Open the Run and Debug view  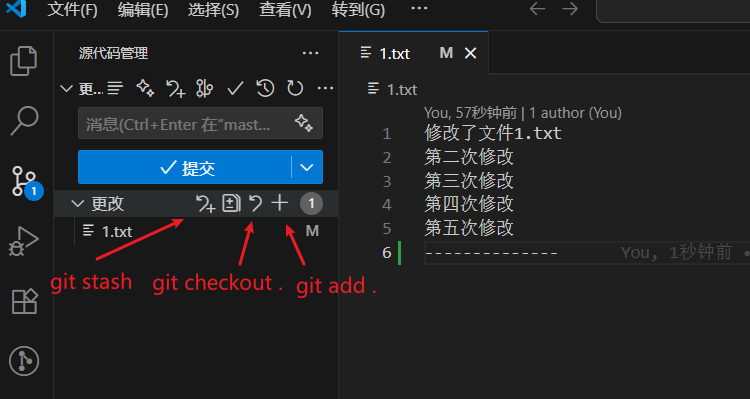23,241
